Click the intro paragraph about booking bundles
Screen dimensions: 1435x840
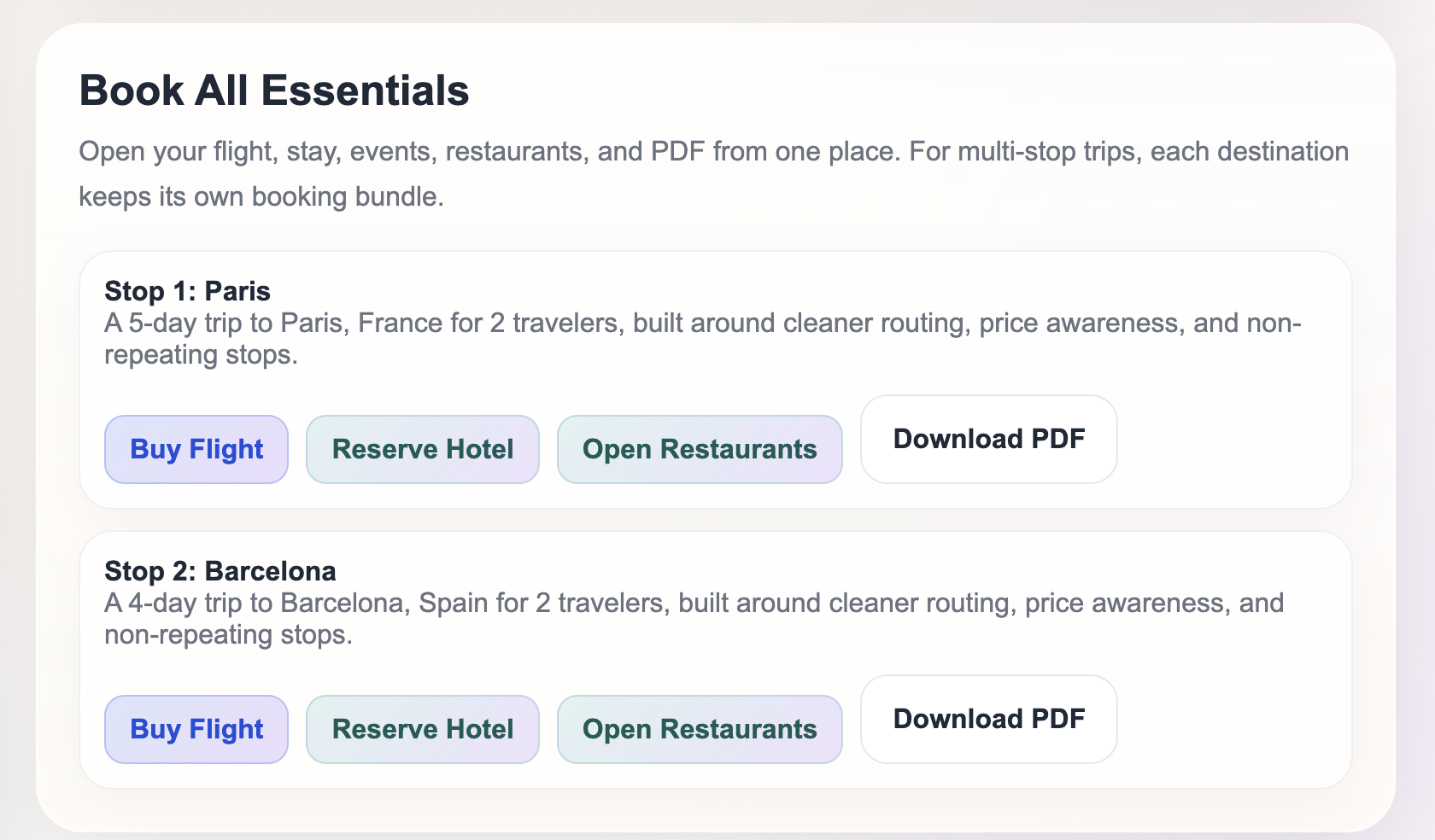(x=713, y=152)
